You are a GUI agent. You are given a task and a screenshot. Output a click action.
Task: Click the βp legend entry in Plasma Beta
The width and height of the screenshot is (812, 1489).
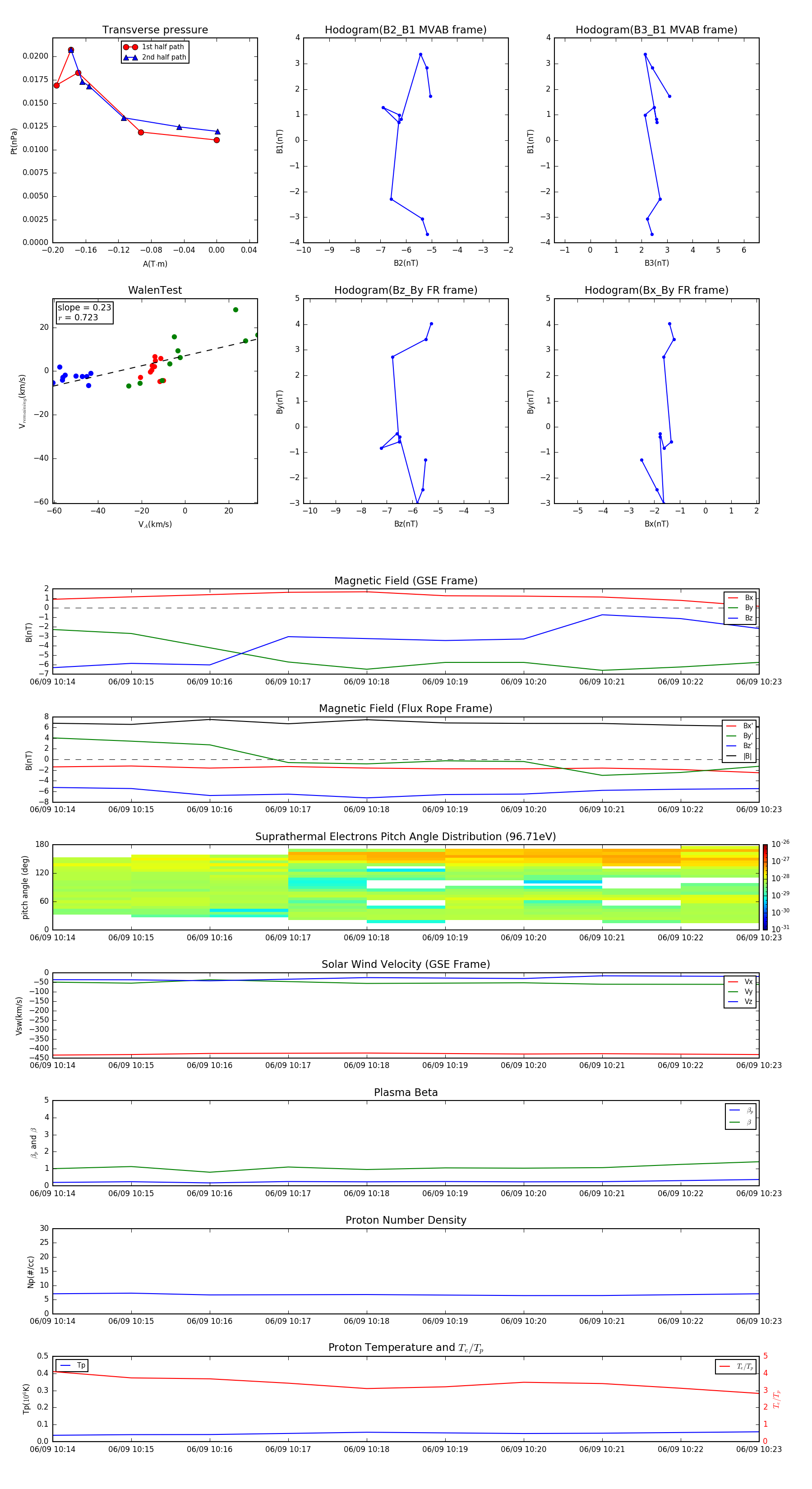[741, 1110]
